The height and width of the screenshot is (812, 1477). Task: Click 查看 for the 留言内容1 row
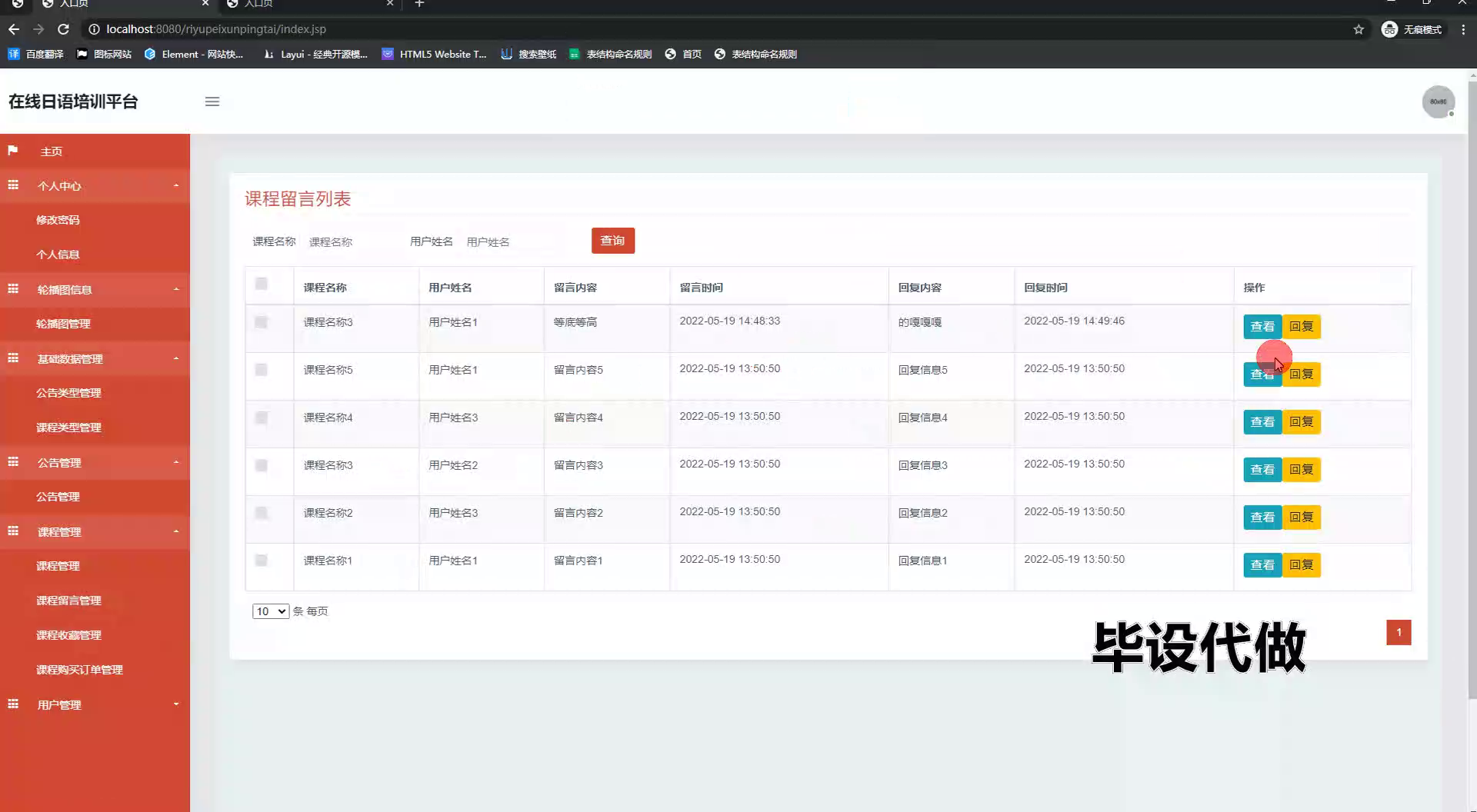pyautogui.click(x=1262, y=565)
